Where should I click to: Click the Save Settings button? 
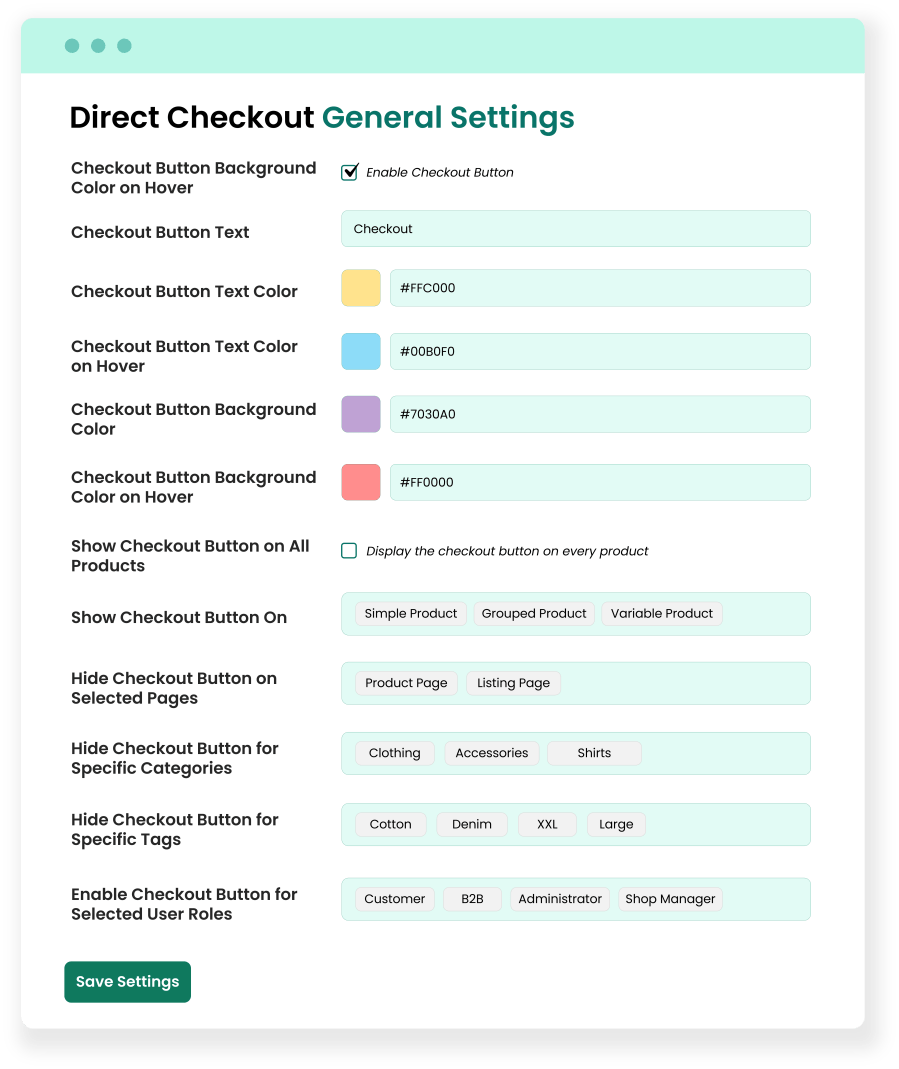point(127,981)
